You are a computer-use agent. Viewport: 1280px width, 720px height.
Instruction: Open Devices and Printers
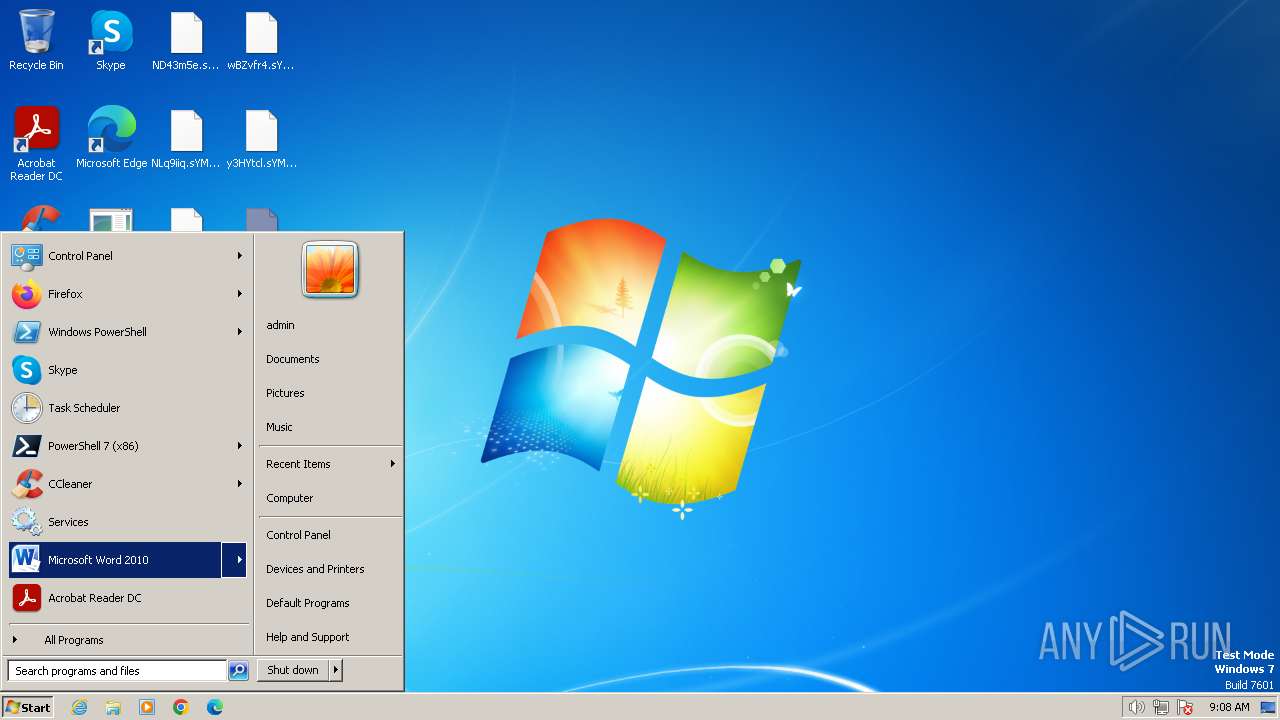[x=315, y=569]
